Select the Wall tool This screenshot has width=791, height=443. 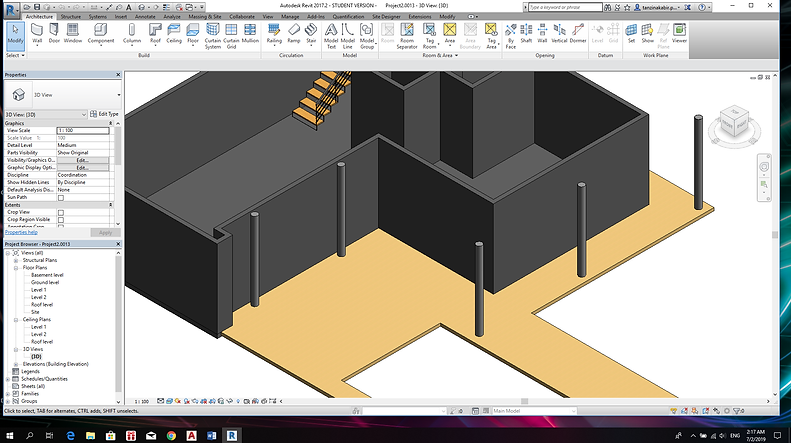point(37,34)
